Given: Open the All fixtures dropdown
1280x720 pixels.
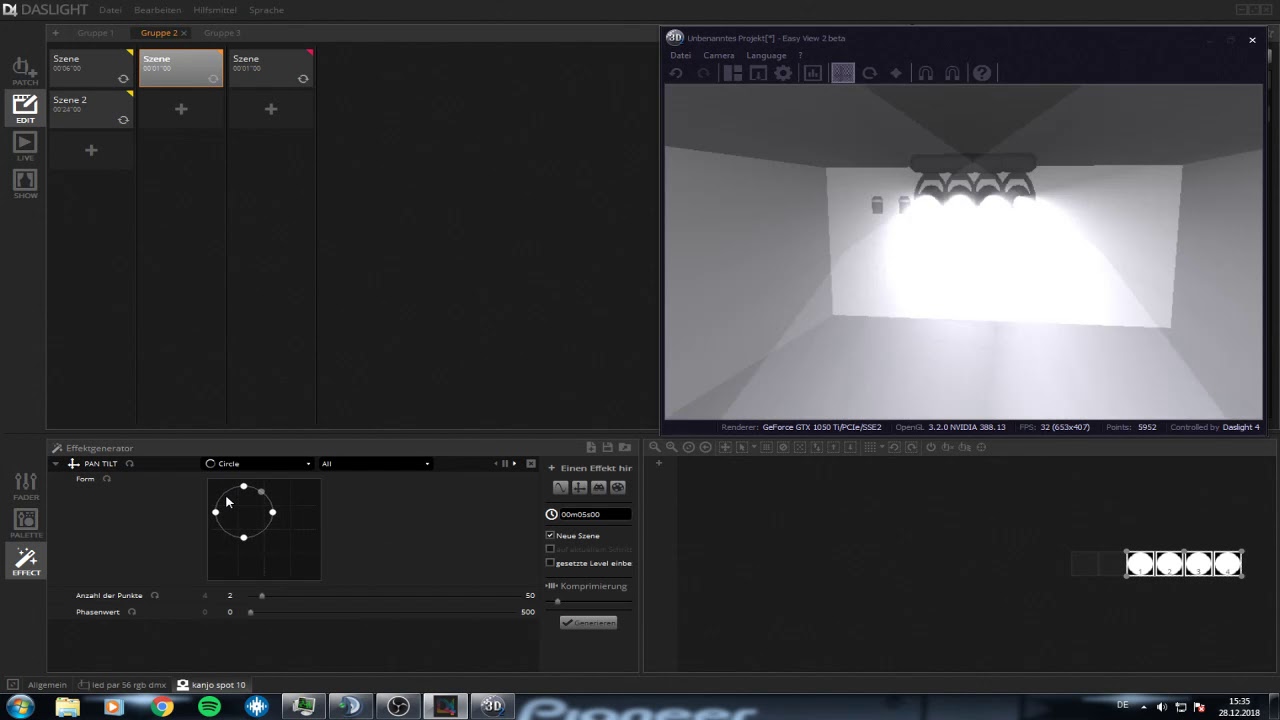Looking at the screenshot, I should (x=375, y=463).
